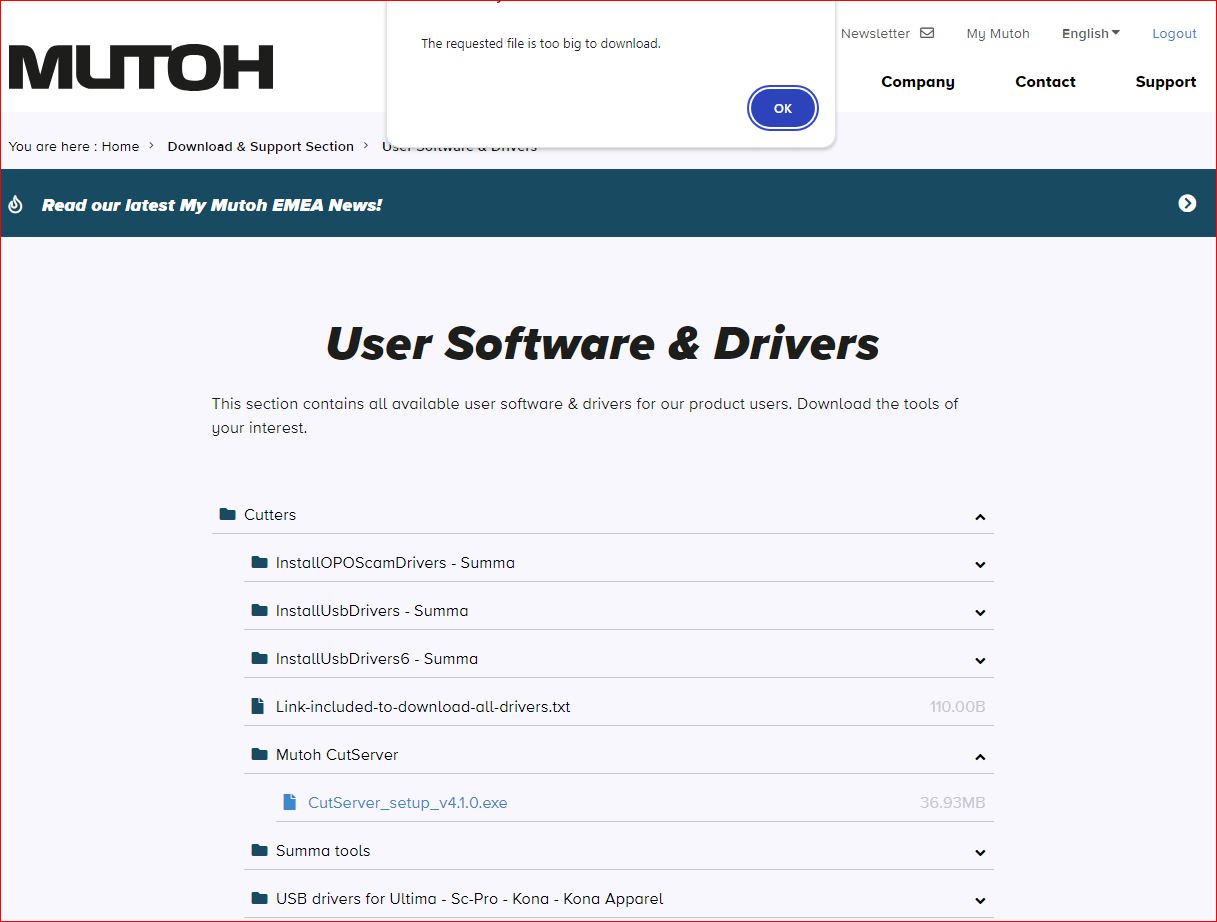Image resolution: width=1217 pixels, height=922 pixels.
Task: Click the USB drivers for Ultima folder icon
Action: [x=260, y=898]
